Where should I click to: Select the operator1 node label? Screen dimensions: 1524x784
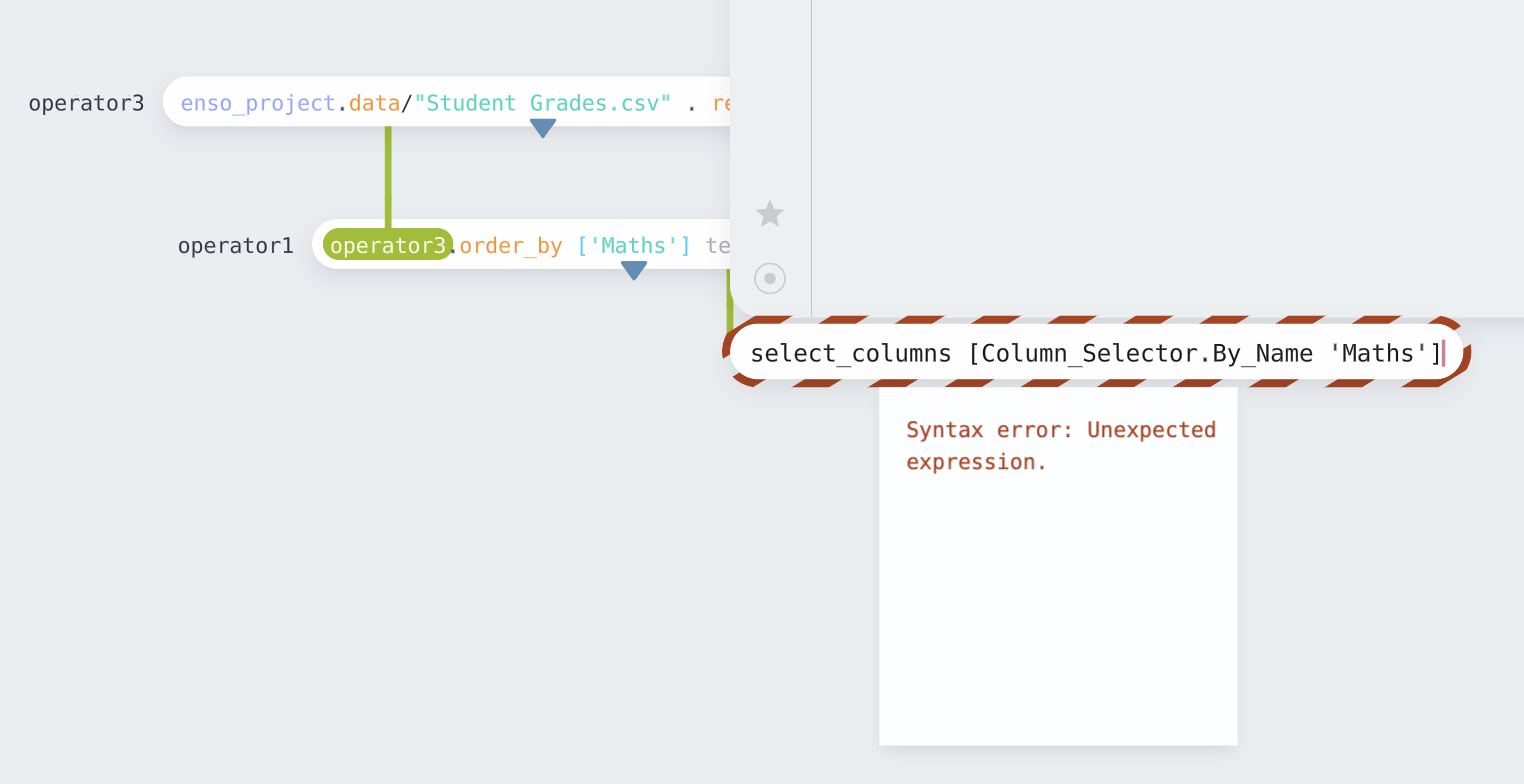click(x=236, y=245)
